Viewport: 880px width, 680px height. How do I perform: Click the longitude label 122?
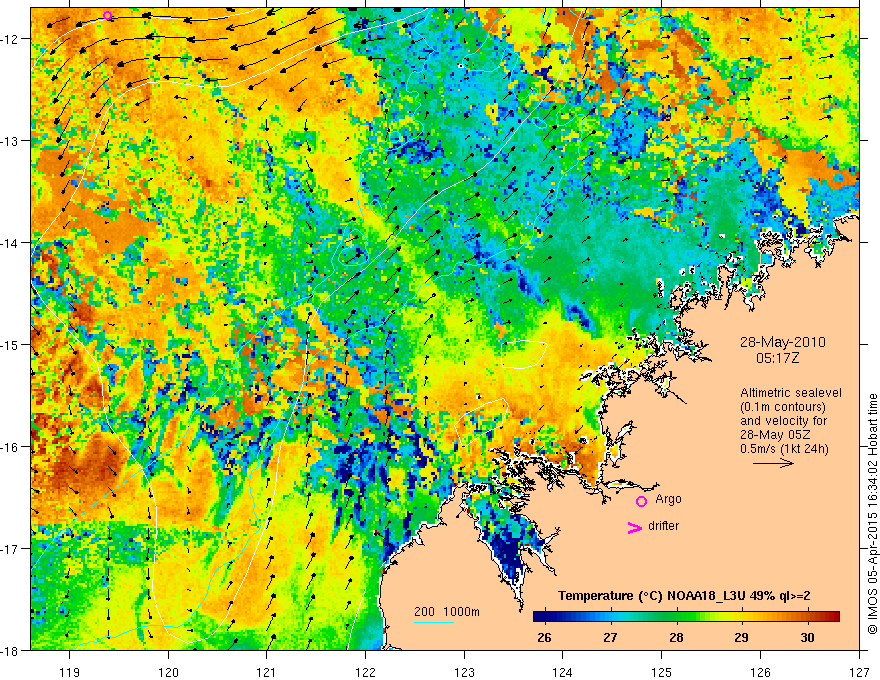point(365,672)
